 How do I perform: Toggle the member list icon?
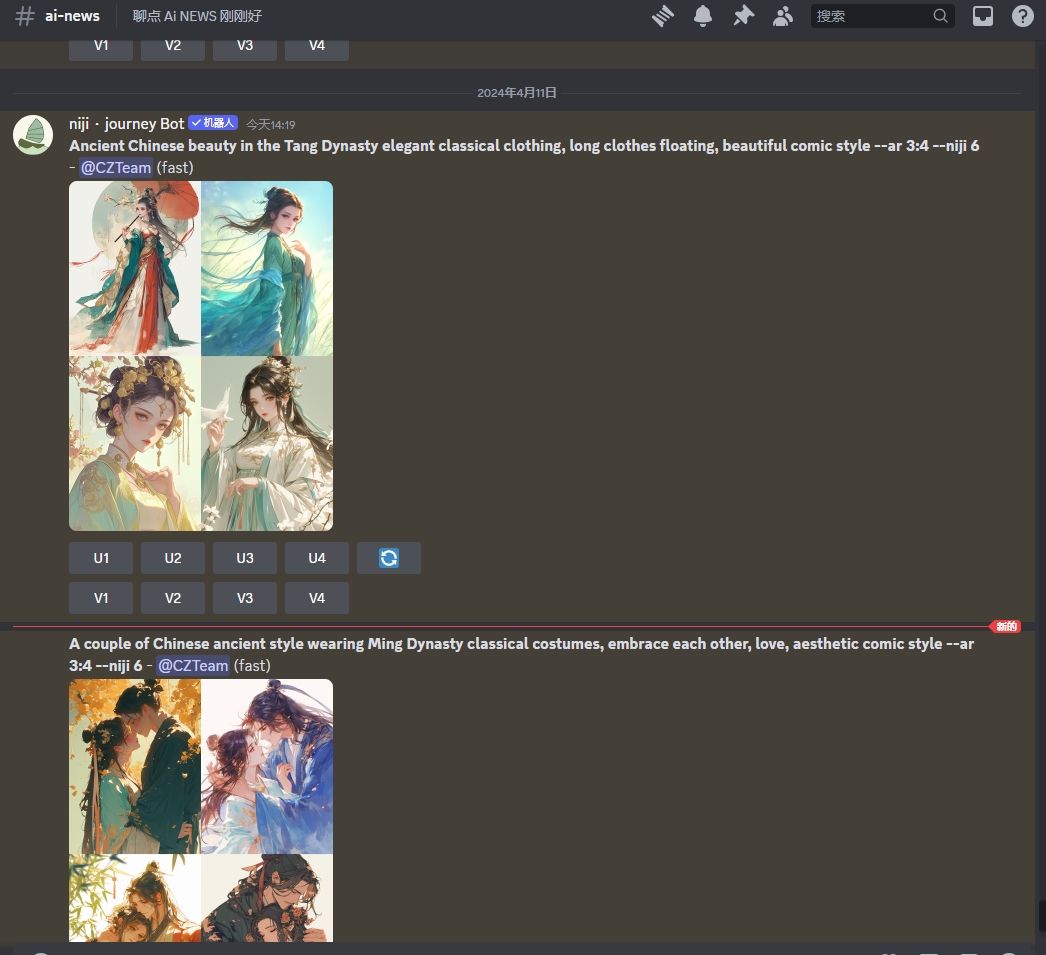(783, 16)
